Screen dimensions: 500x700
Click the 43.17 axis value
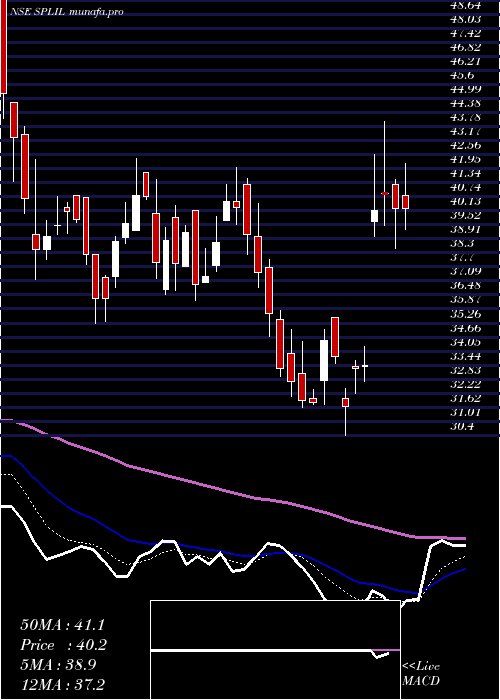point(467,132)
